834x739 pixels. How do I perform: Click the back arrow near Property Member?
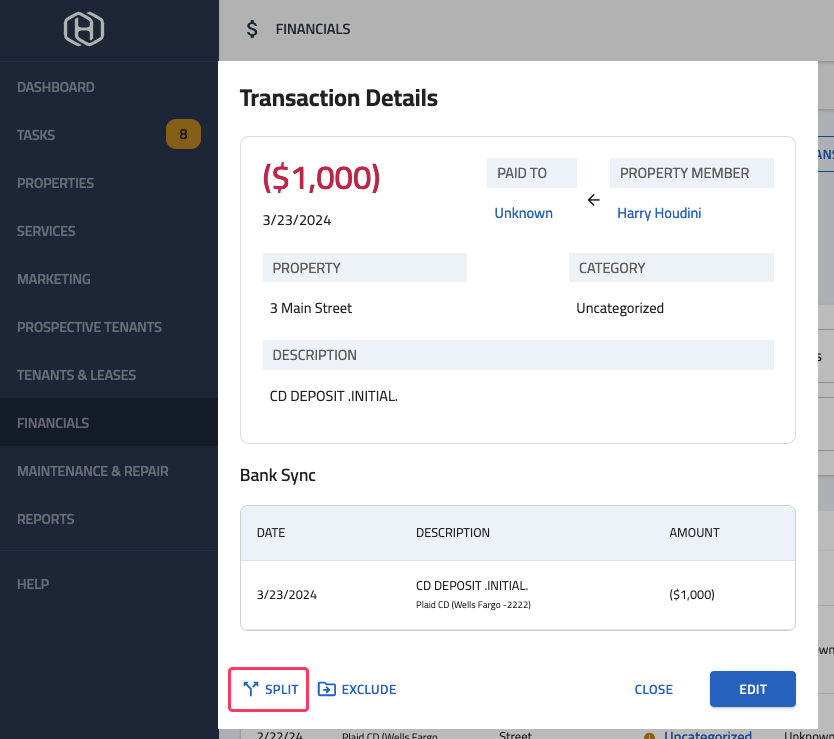(x=593, y=199)
